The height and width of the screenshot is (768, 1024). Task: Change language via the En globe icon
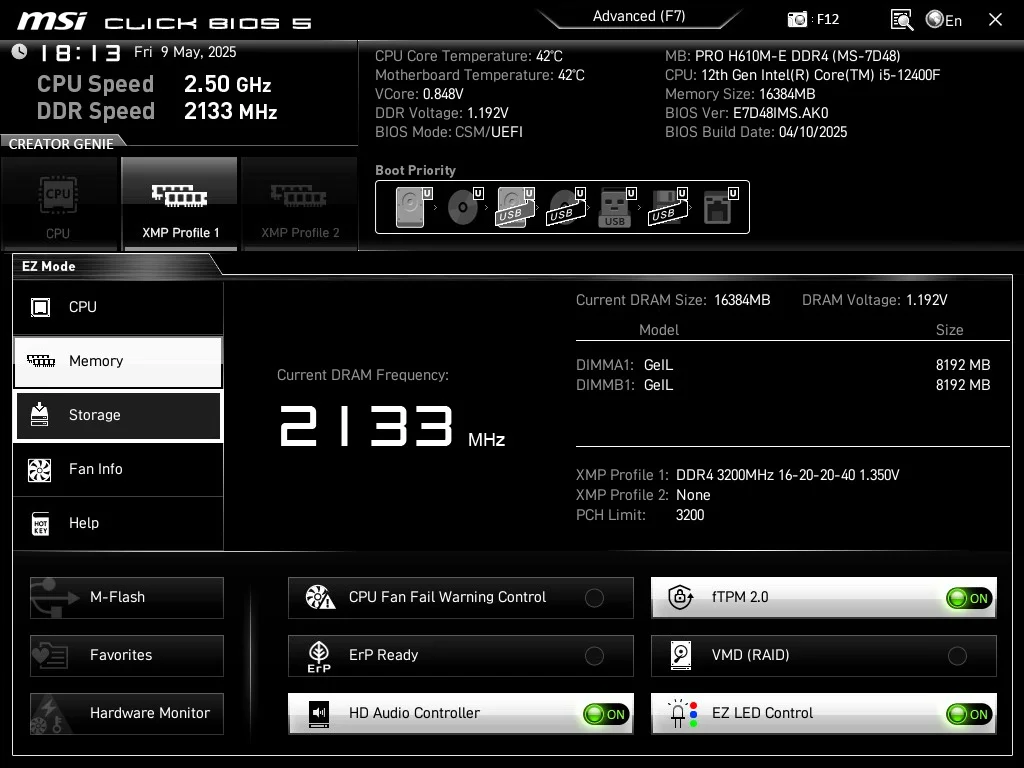[944, 20]
